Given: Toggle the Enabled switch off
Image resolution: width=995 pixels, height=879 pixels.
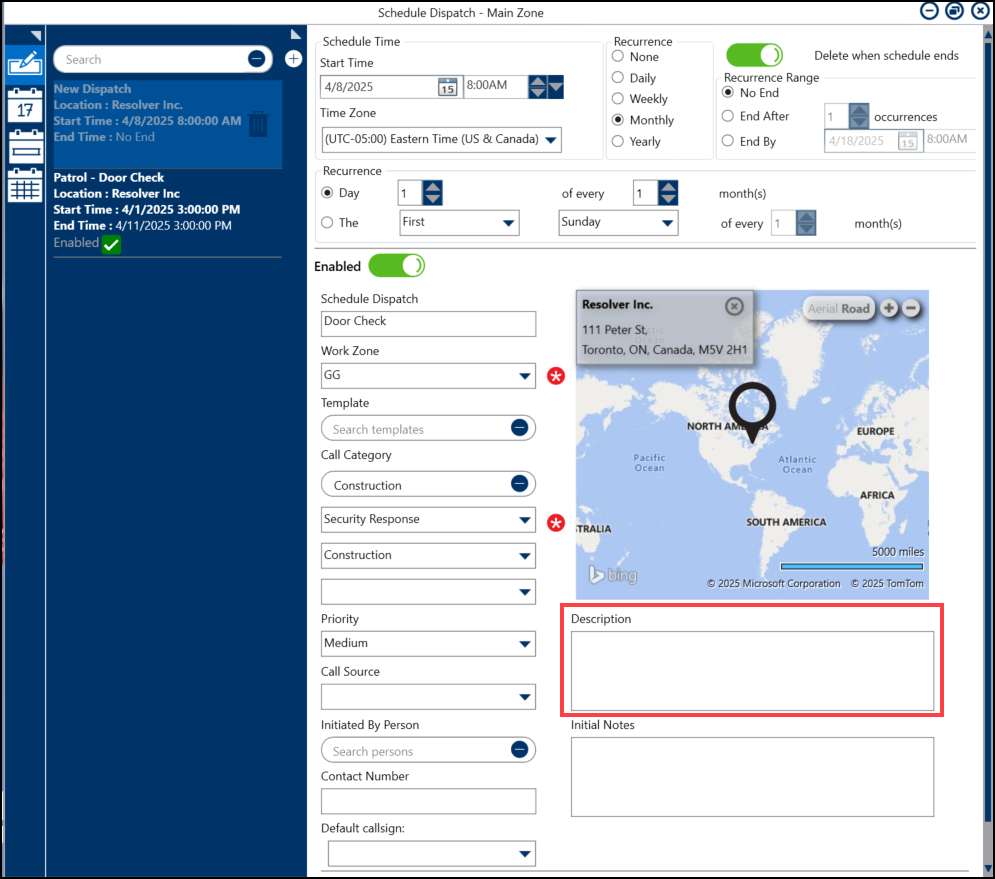Looking at the screenshot, I should [x=397, y=266].
